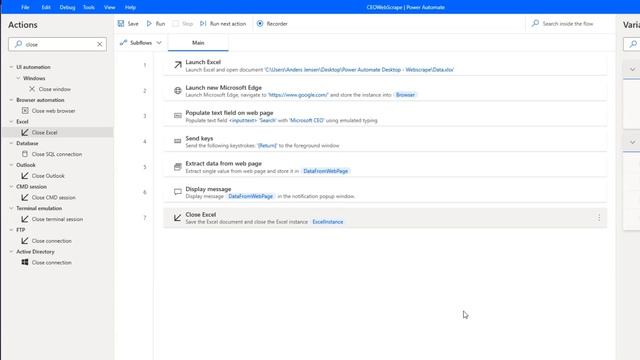This screenshot has height=360, width=640.
Task: Collapse the Windows subgroup
Action: pos(18,78)
